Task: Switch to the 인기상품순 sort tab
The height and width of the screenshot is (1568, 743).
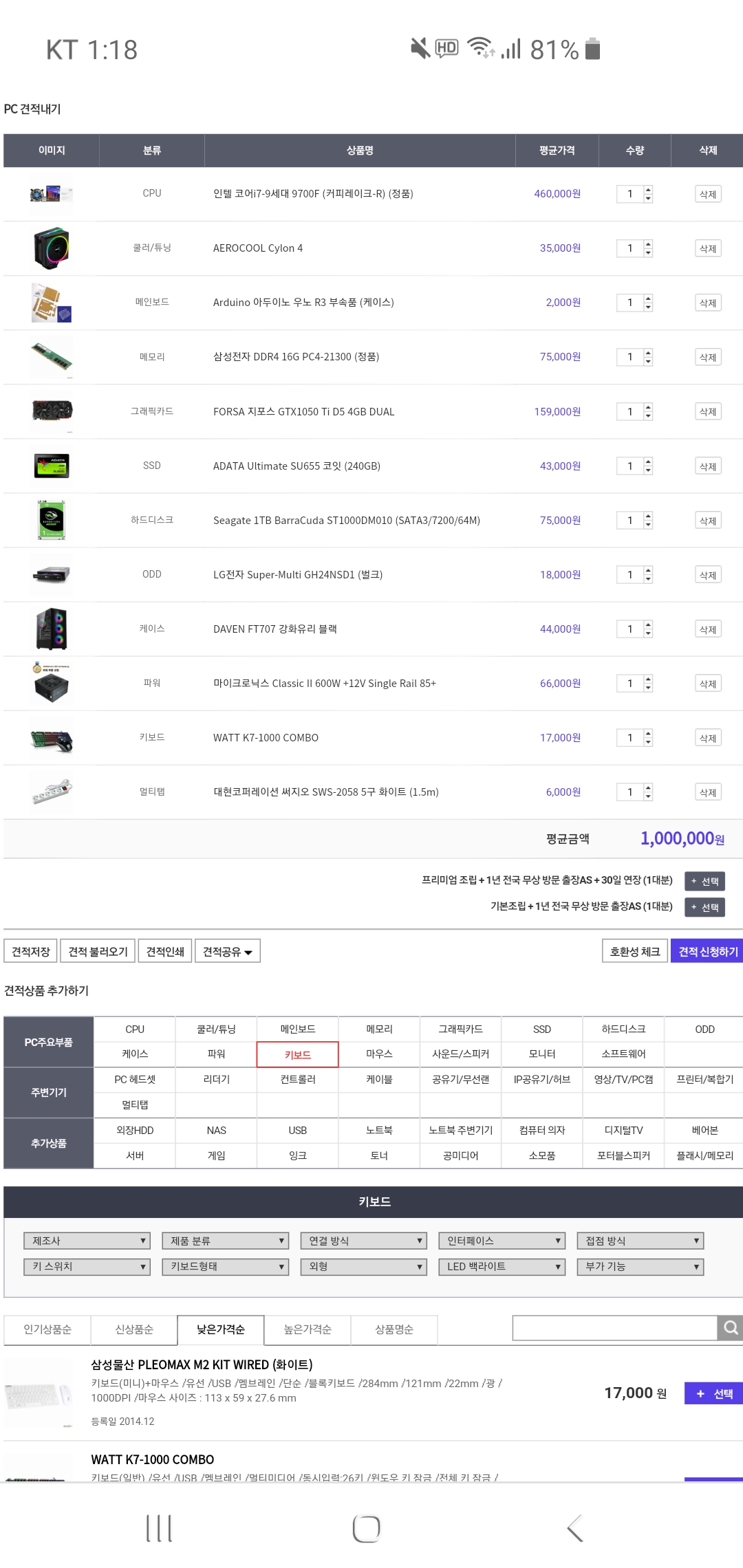Action: 47,1329
